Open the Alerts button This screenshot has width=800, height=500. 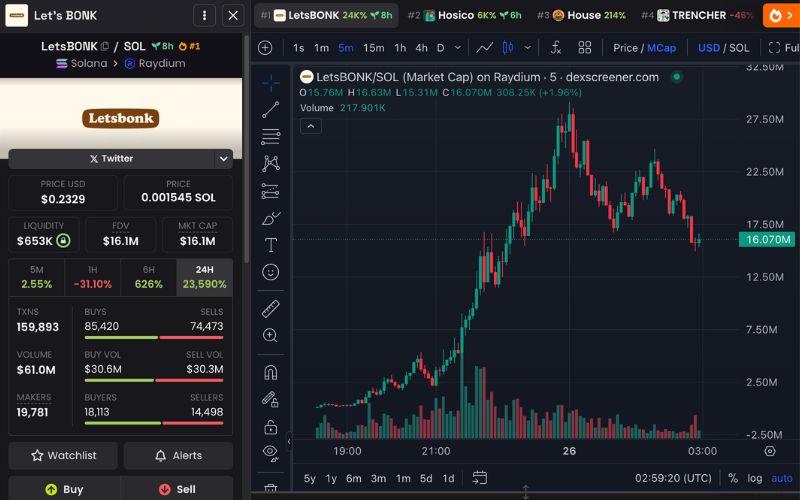(x=179, y=456)
